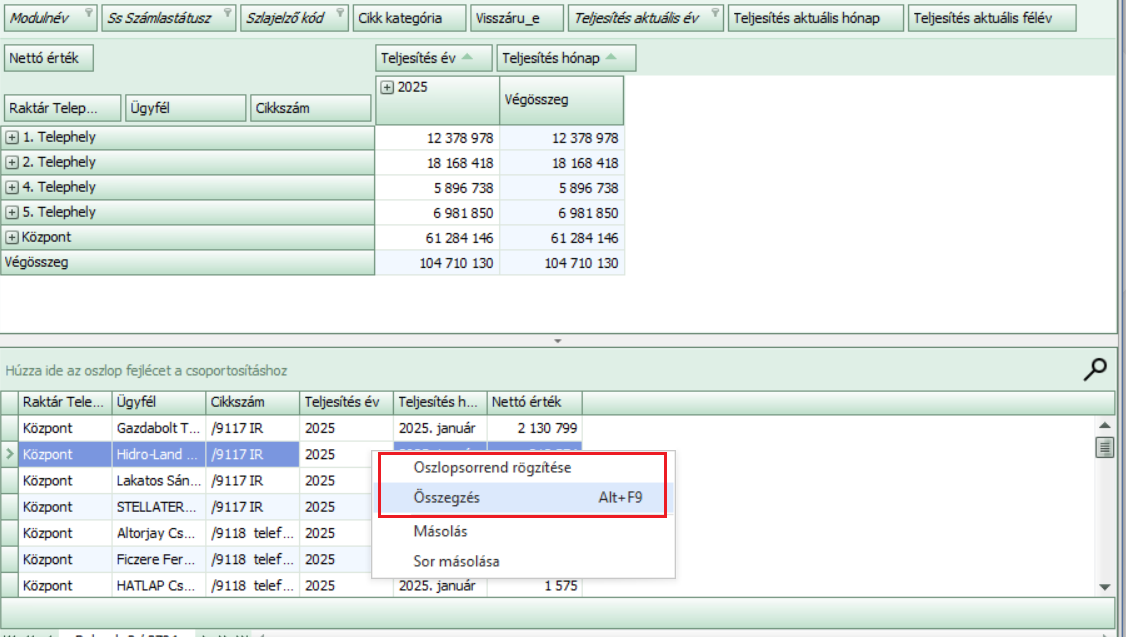The image size is (1126, 637).
Task: Select Sor másolása menu entry
Action: pyautogui.click(x=456, y=561)
